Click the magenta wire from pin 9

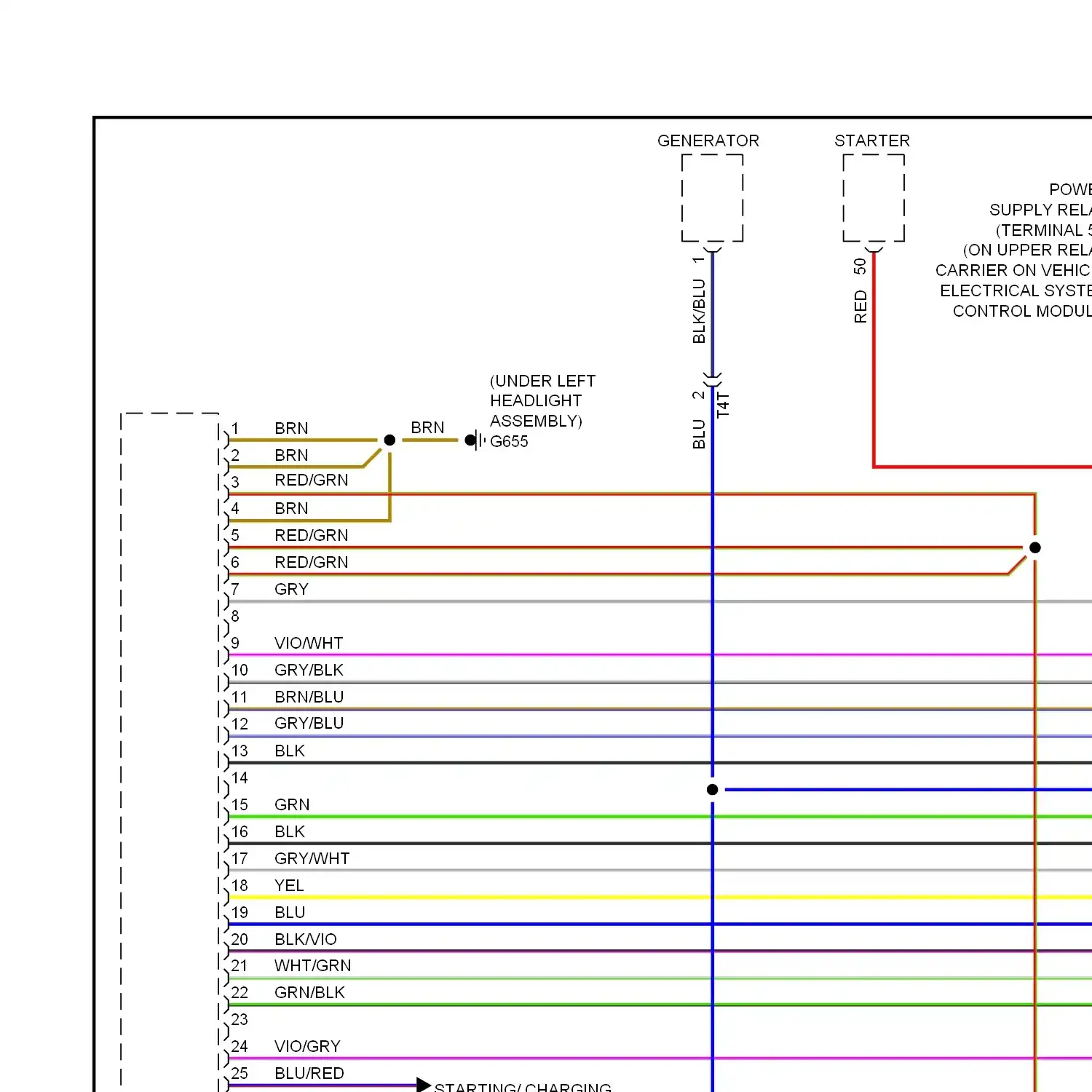(x=660, y=655)
